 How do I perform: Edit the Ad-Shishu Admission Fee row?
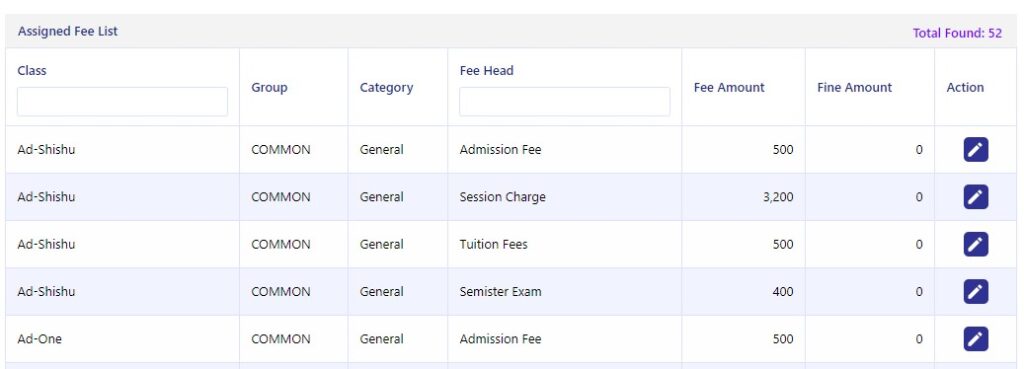pos(975,150)
